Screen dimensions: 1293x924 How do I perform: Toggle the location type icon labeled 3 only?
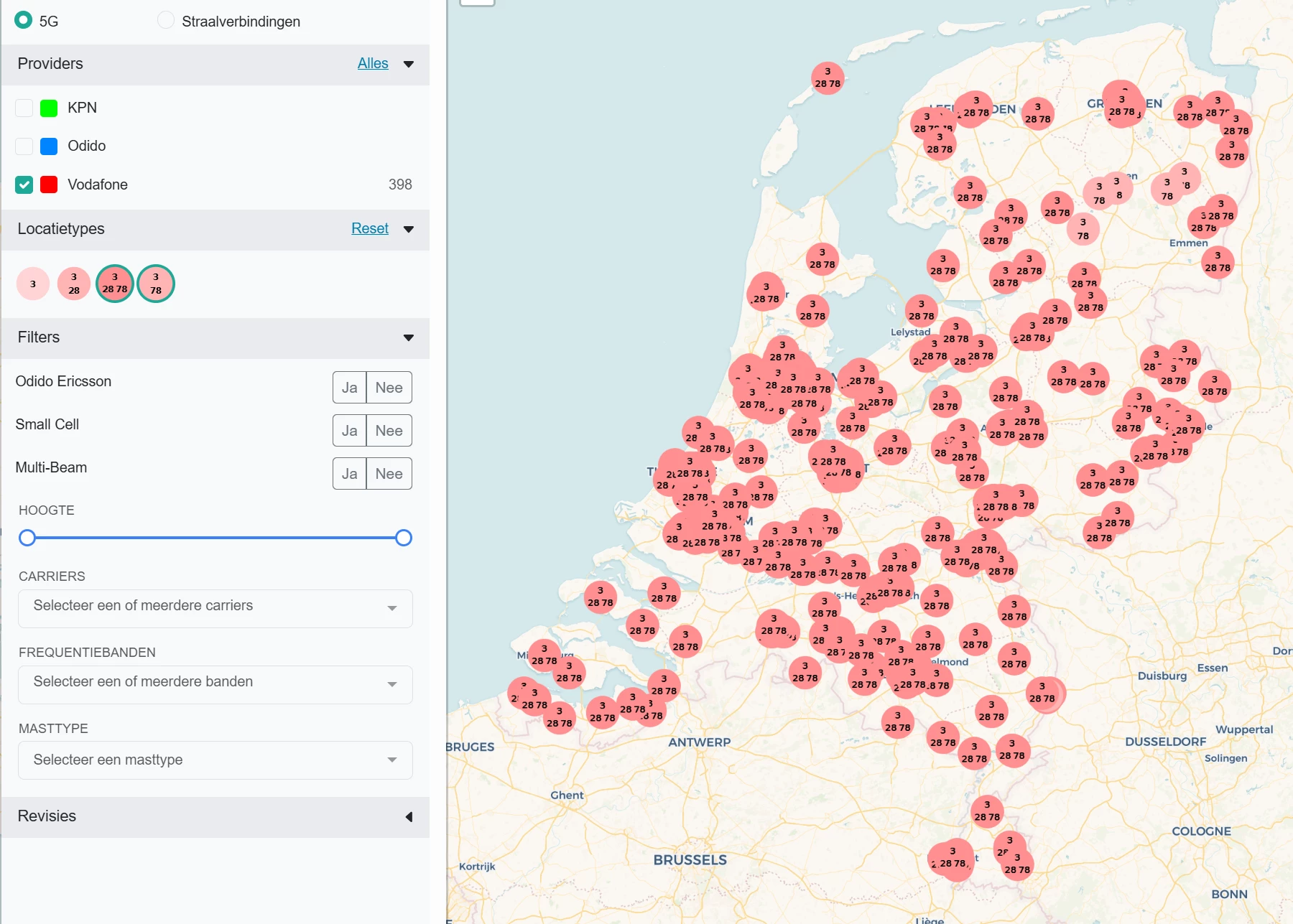point(33,284)
